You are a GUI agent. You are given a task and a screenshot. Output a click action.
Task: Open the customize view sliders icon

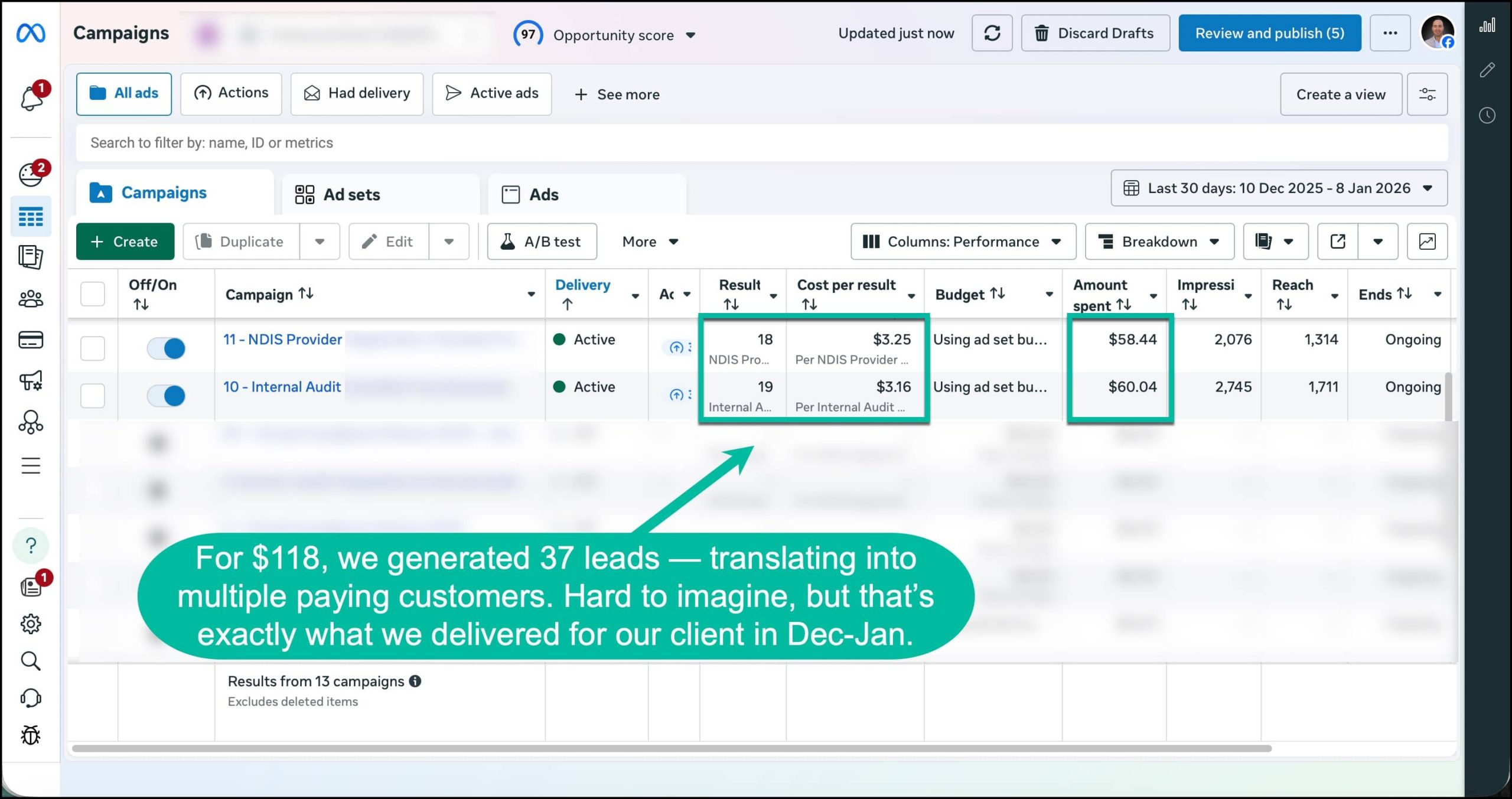click(x=1427, y=94)
